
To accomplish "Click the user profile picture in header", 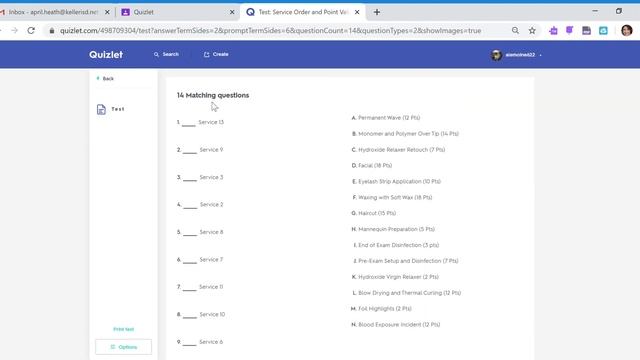I will (496, 55).
